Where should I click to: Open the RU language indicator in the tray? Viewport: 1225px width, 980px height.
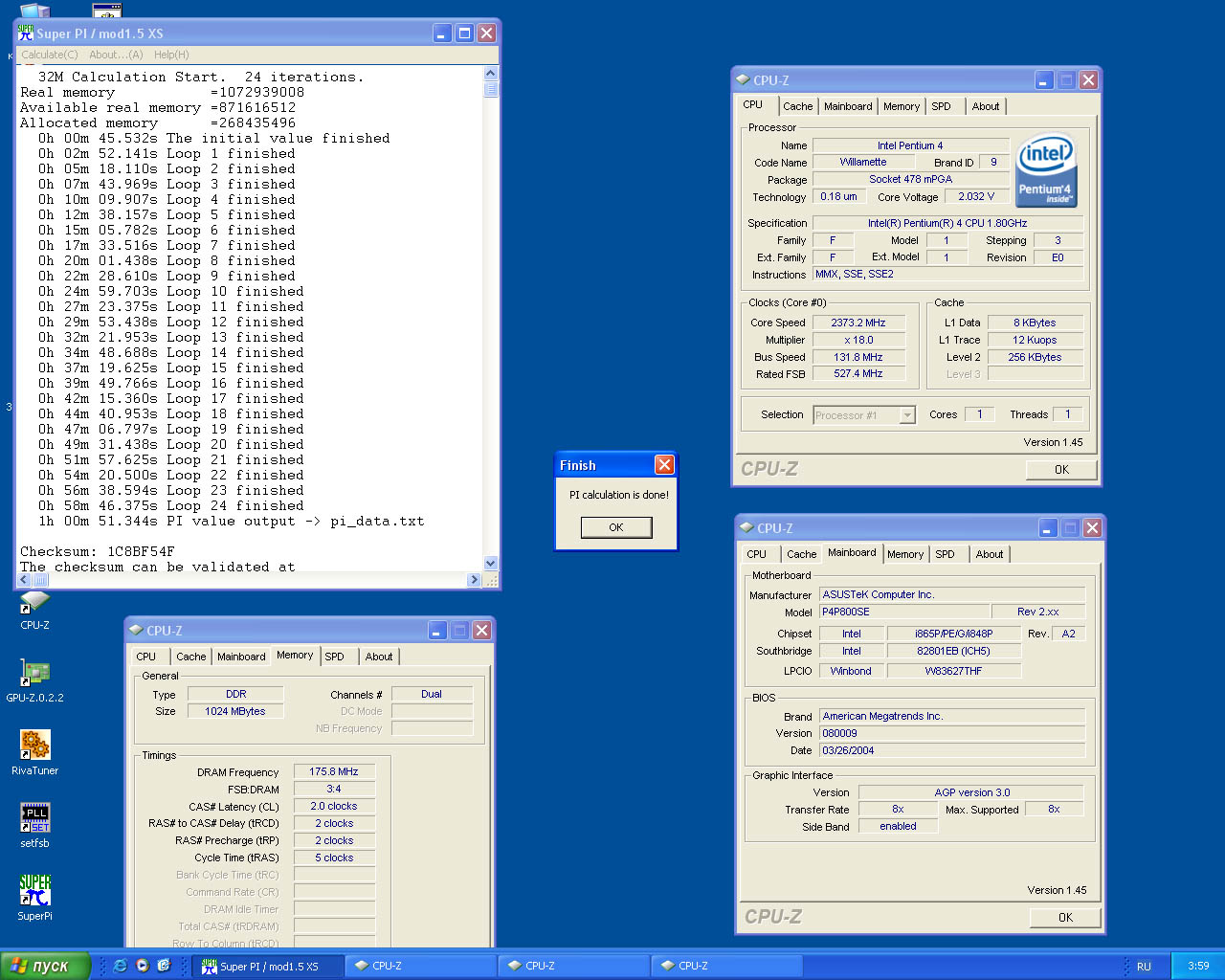tap(1144, 966)
